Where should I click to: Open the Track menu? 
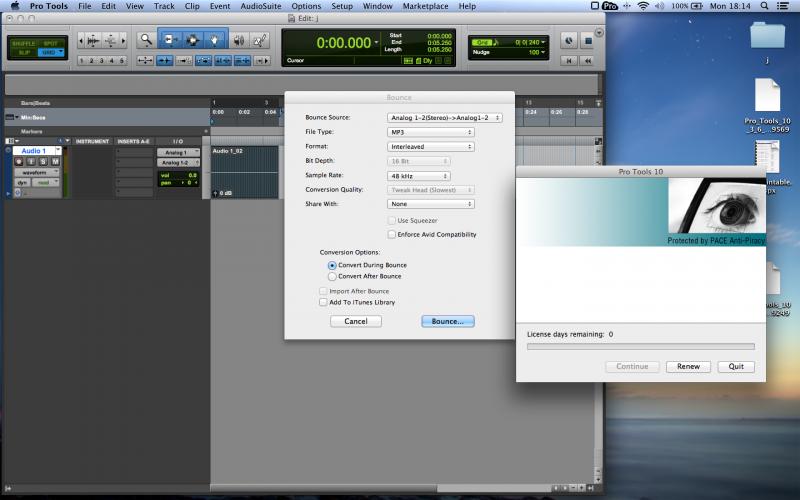coord(164,6)
